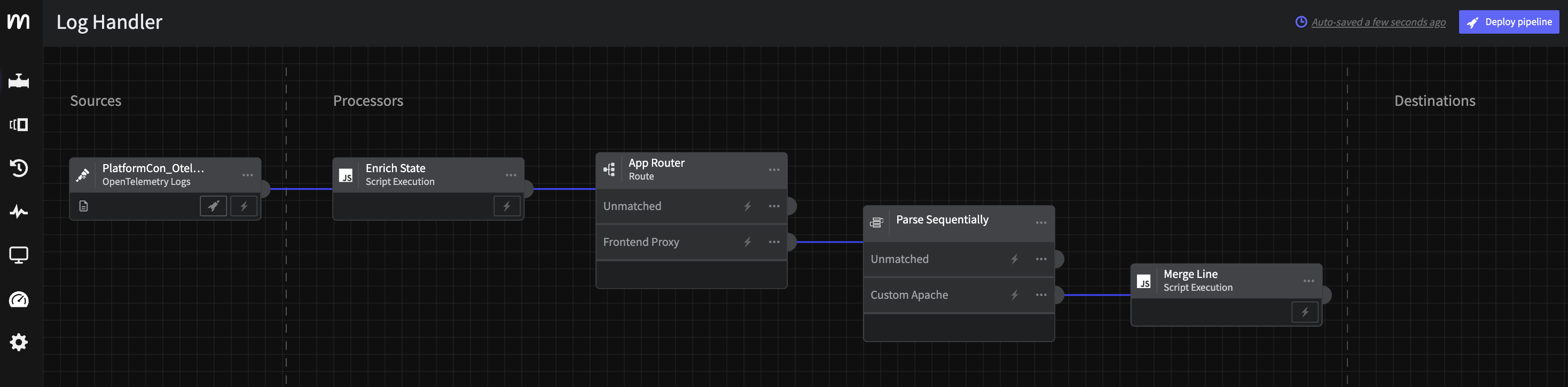Click the lightning tap on PlatformCon_Otel node
1568x387 pixels.
(x=244, y=206)
